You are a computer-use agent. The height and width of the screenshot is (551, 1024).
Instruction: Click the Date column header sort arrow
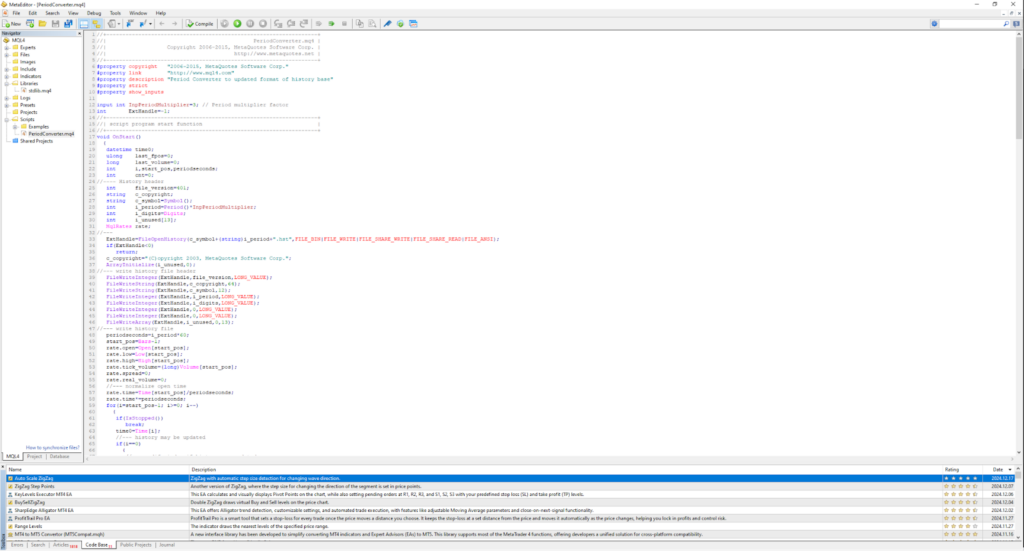click(x=1010, y=469)
